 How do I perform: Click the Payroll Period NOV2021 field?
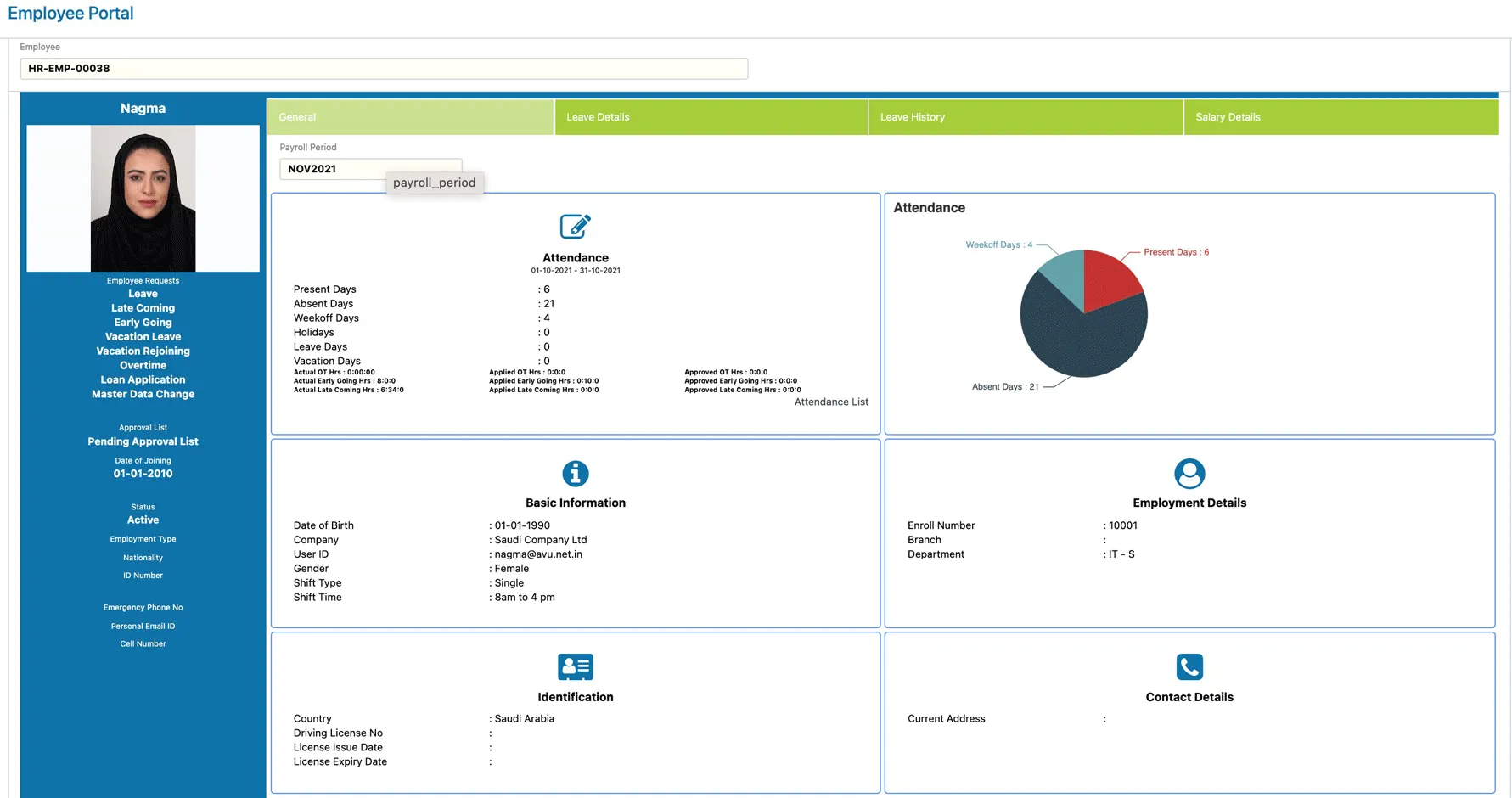(x=370, y=168)
